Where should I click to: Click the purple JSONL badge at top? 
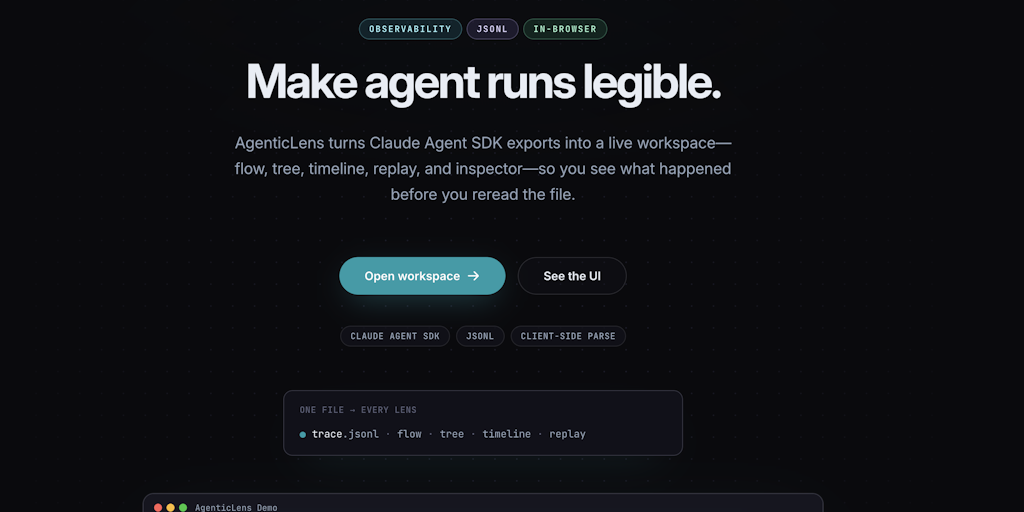click(x=492, y=29)
